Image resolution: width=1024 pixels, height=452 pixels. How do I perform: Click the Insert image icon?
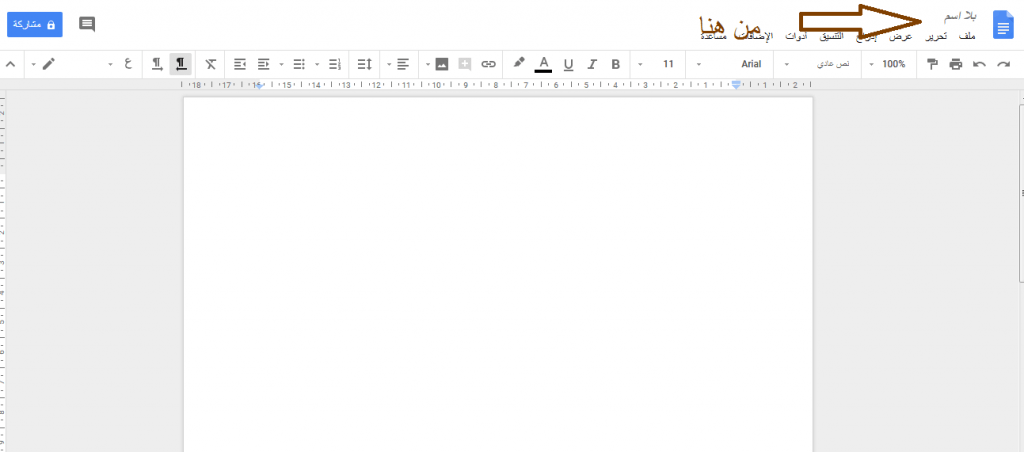click(x=442, y=64)
